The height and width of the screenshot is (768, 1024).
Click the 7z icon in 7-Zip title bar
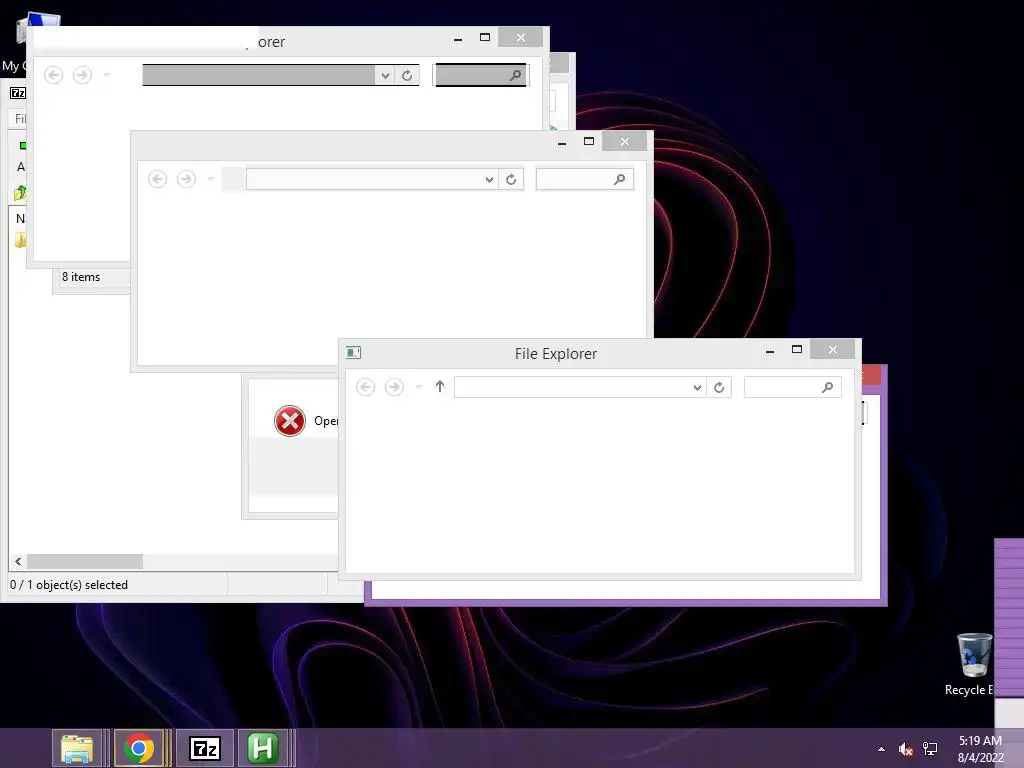[18, 93]
